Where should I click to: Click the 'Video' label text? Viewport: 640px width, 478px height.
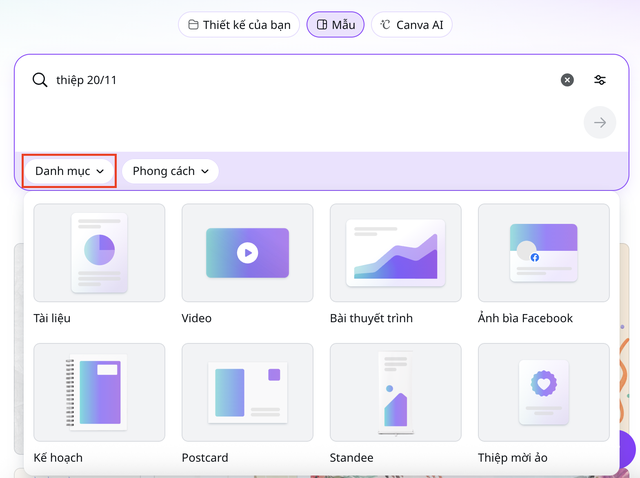(x=196, y=318)
